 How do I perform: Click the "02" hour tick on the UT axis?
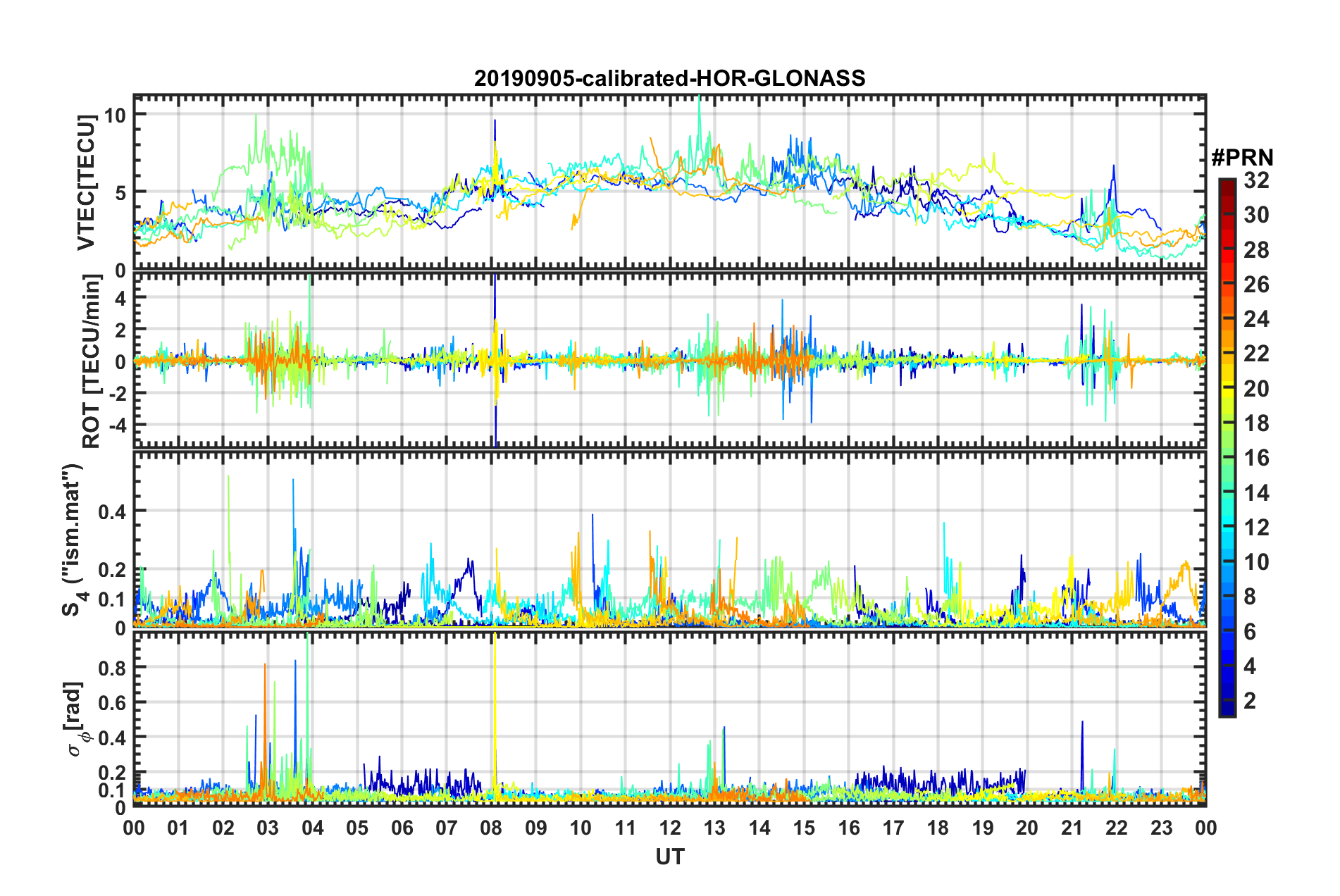(223, 828)
